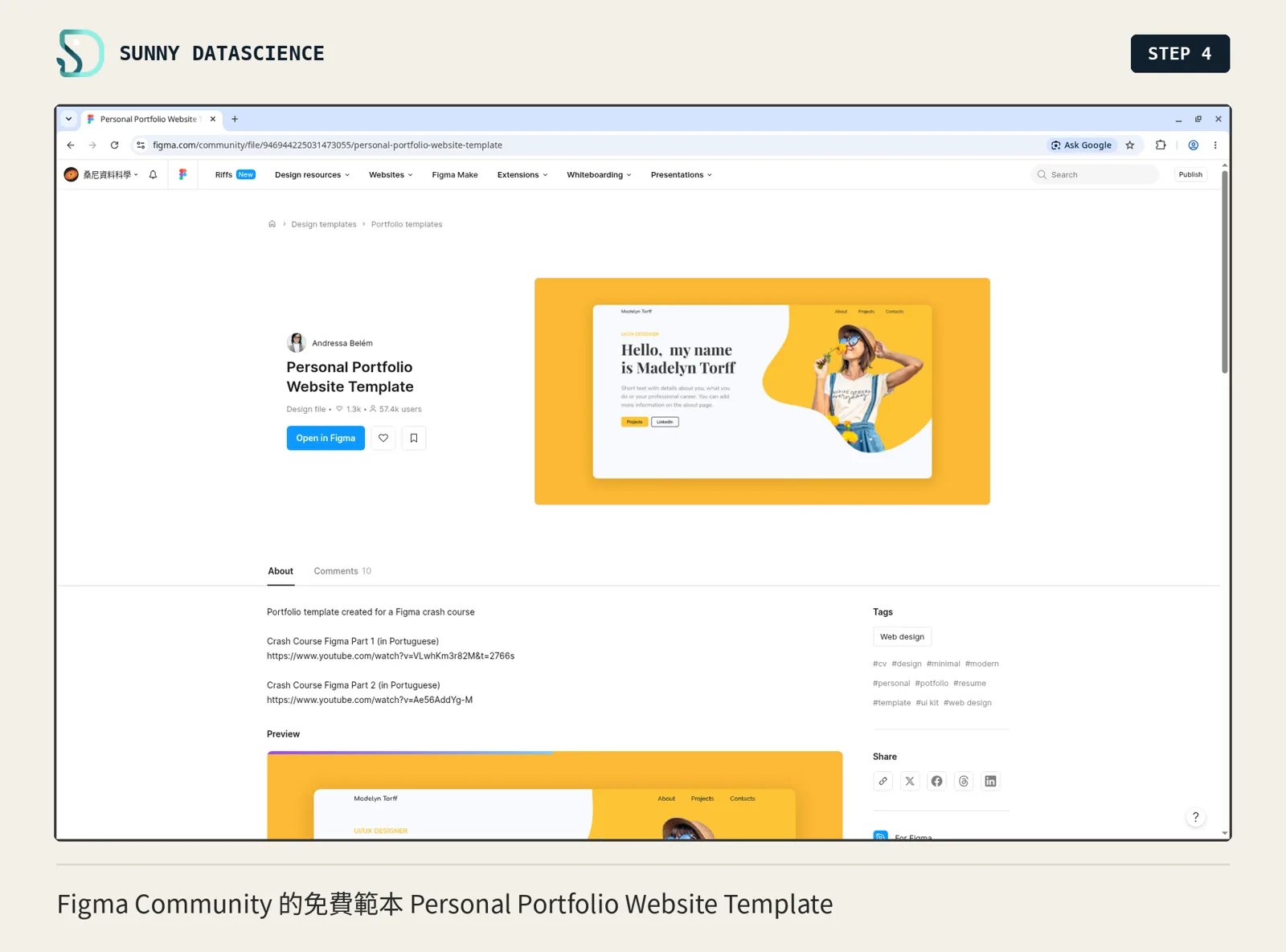Open Crash Course Part 1 YouTube link
Viewport: 1286px width, 952px height.
tap(391, 656)
